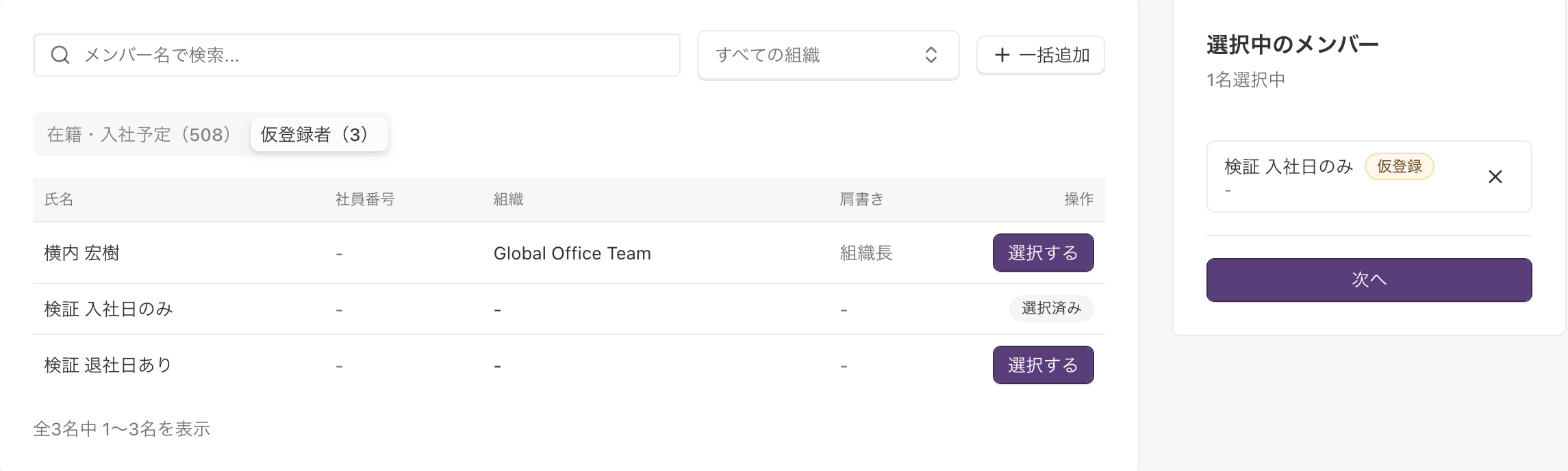Click the 組織長 title cell

(x=866, y=253)
